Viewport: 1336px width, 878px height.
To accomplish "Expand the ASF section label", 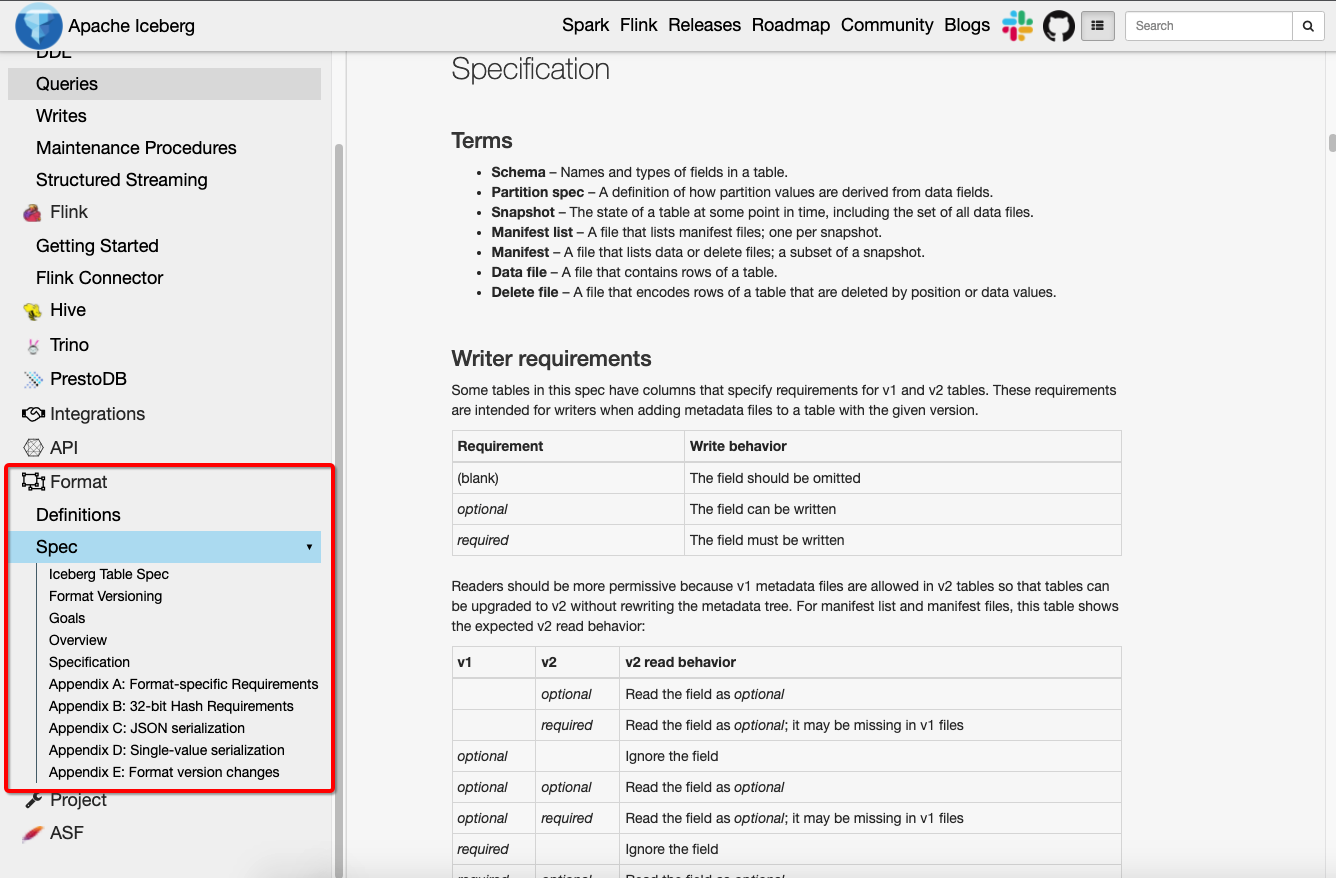I will tap(67, 832).
